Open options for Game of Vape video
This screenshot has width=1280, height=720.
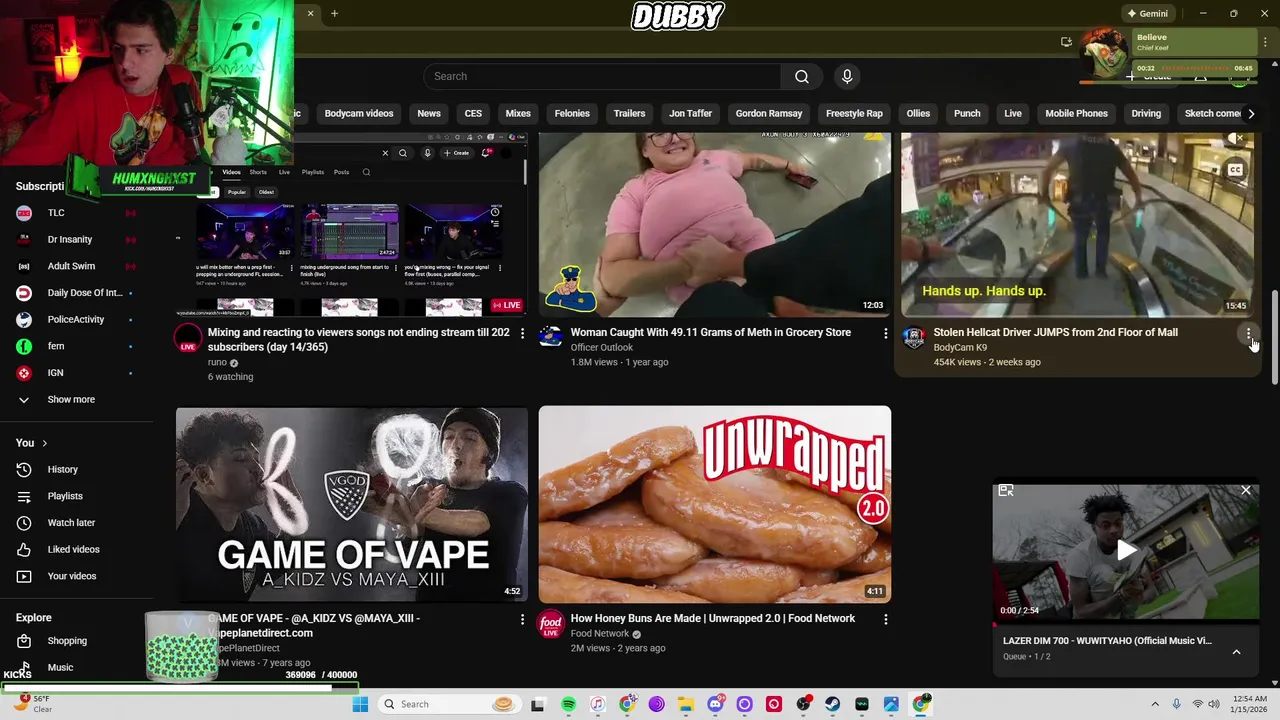tap(522, 619)
